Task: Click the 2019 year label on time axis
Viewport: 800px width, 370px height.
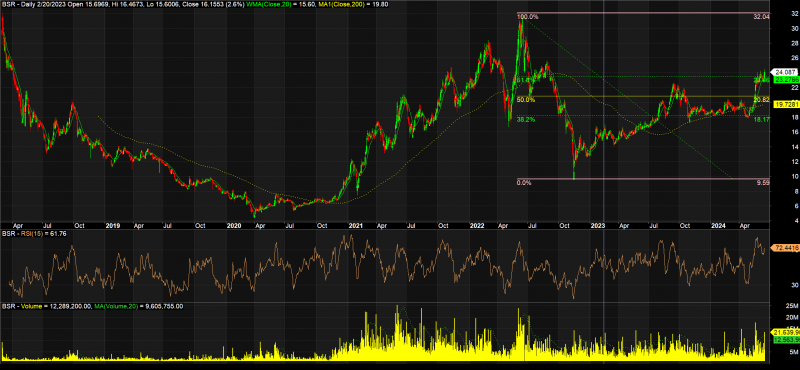Action: tap(112, 225)
